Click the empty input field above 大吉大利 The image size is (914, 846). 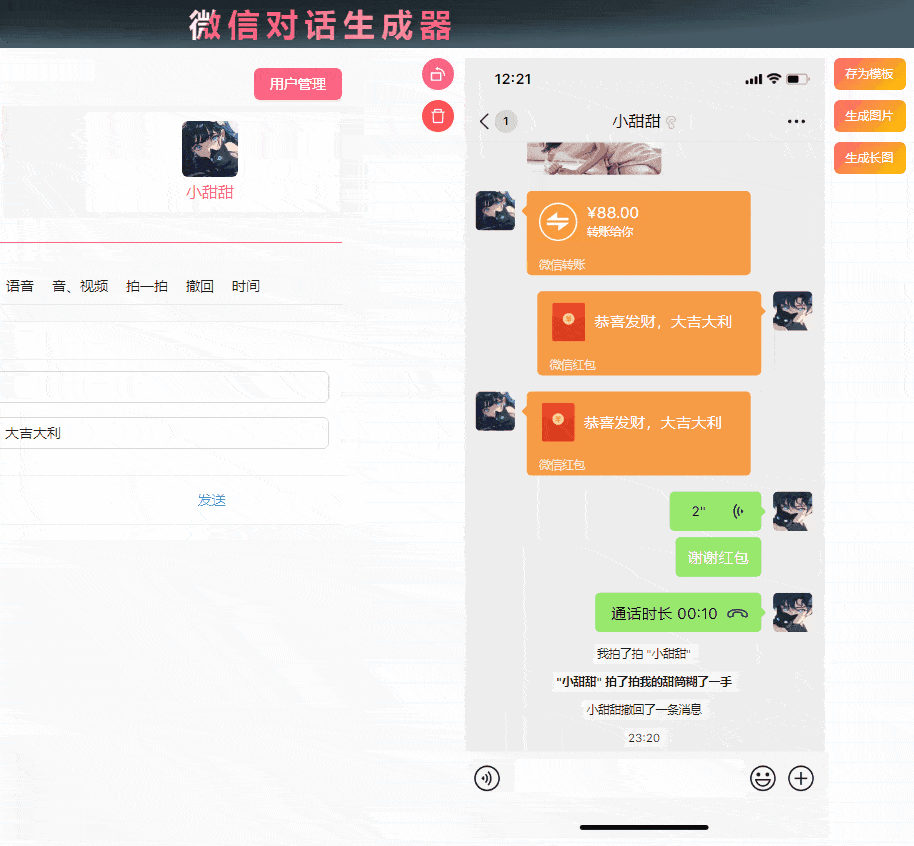(164, 387)
